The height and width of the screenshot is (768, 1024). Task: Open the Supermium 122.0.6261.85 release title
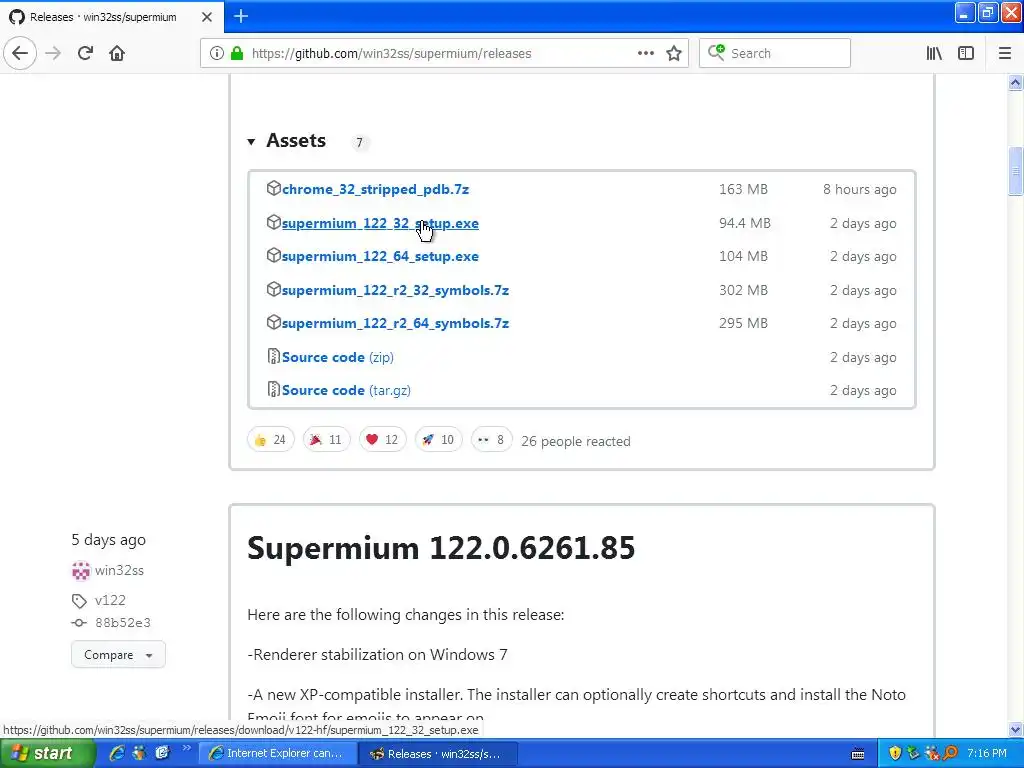[x=441, y=547]
